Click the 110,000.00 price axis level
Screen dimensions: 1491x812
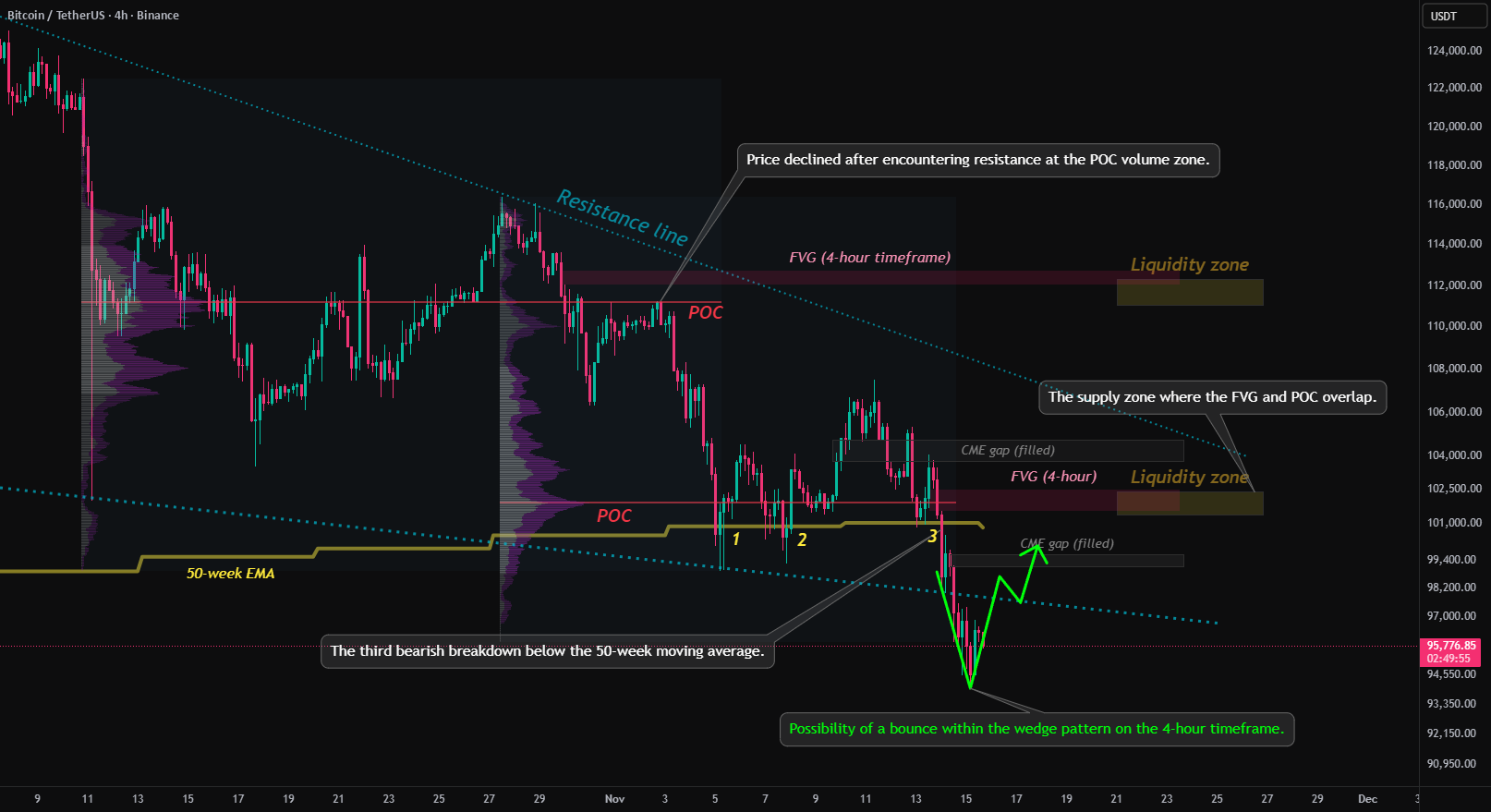pos(1454,326)
